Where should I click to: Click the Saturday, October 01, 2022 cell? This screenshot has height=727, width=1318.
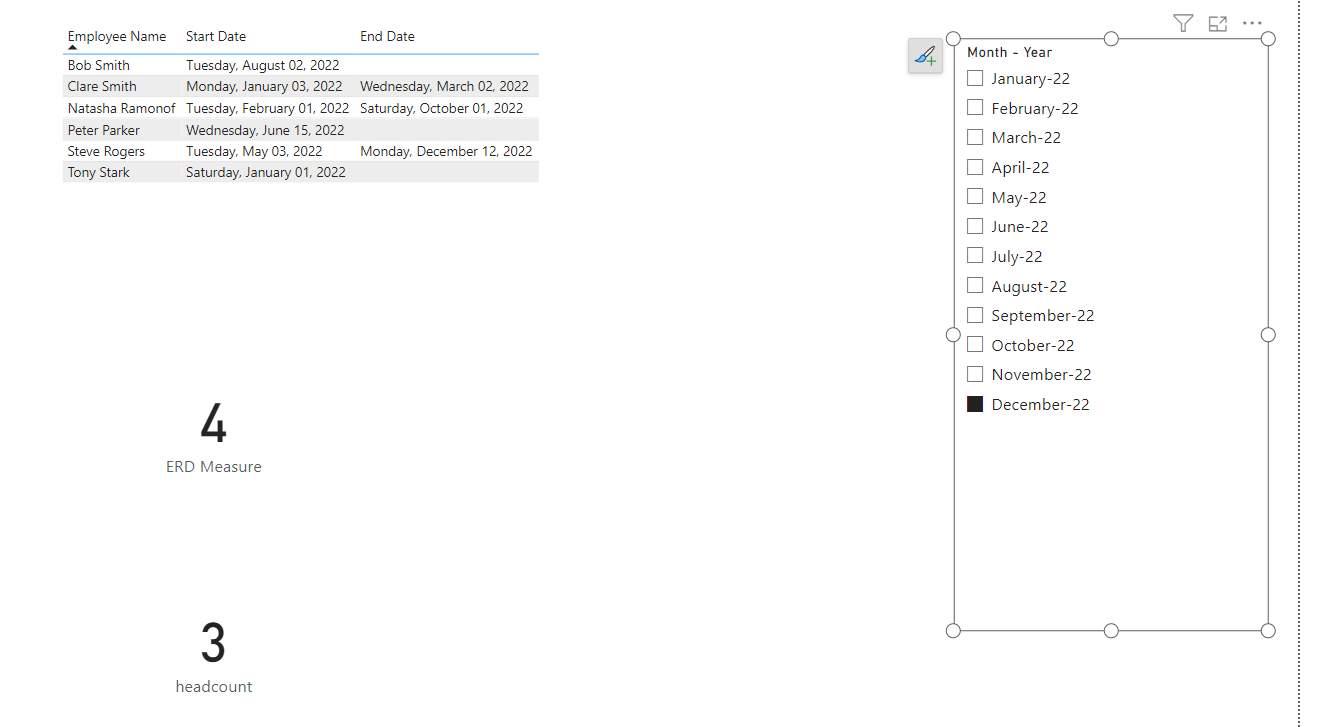441,108
